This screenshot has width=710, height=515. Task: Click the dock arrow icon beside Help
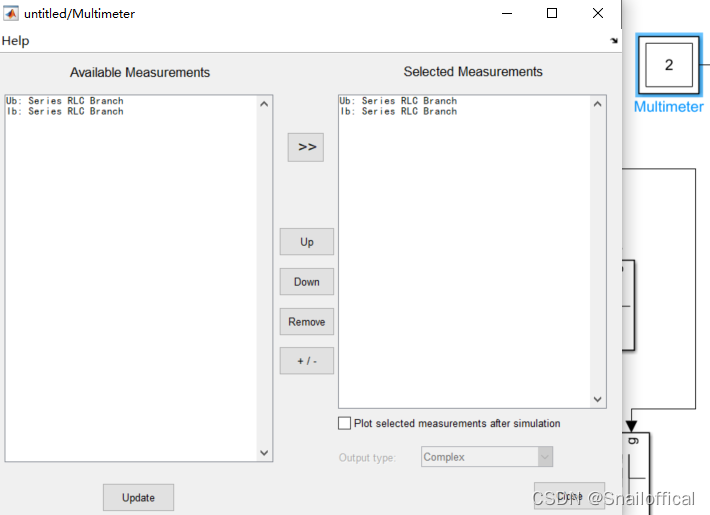coord(614,41)
